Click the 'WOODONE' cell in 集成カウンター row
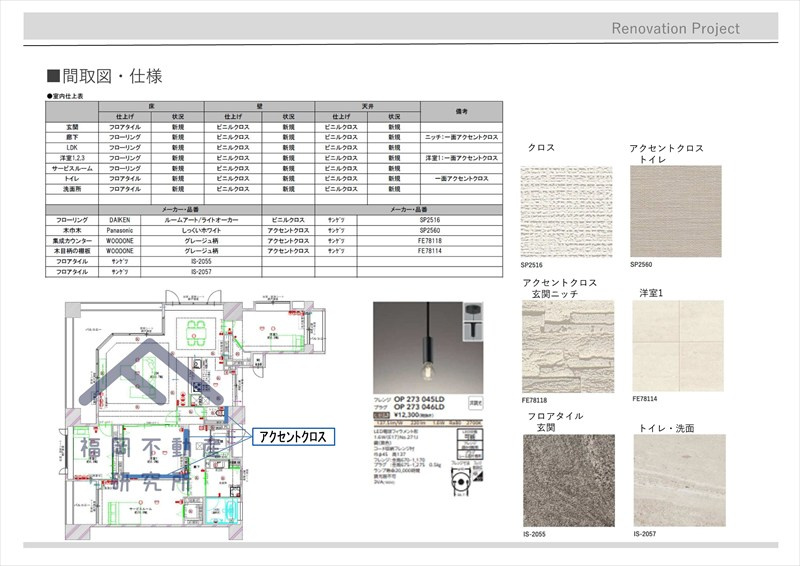 click(119, 240)
